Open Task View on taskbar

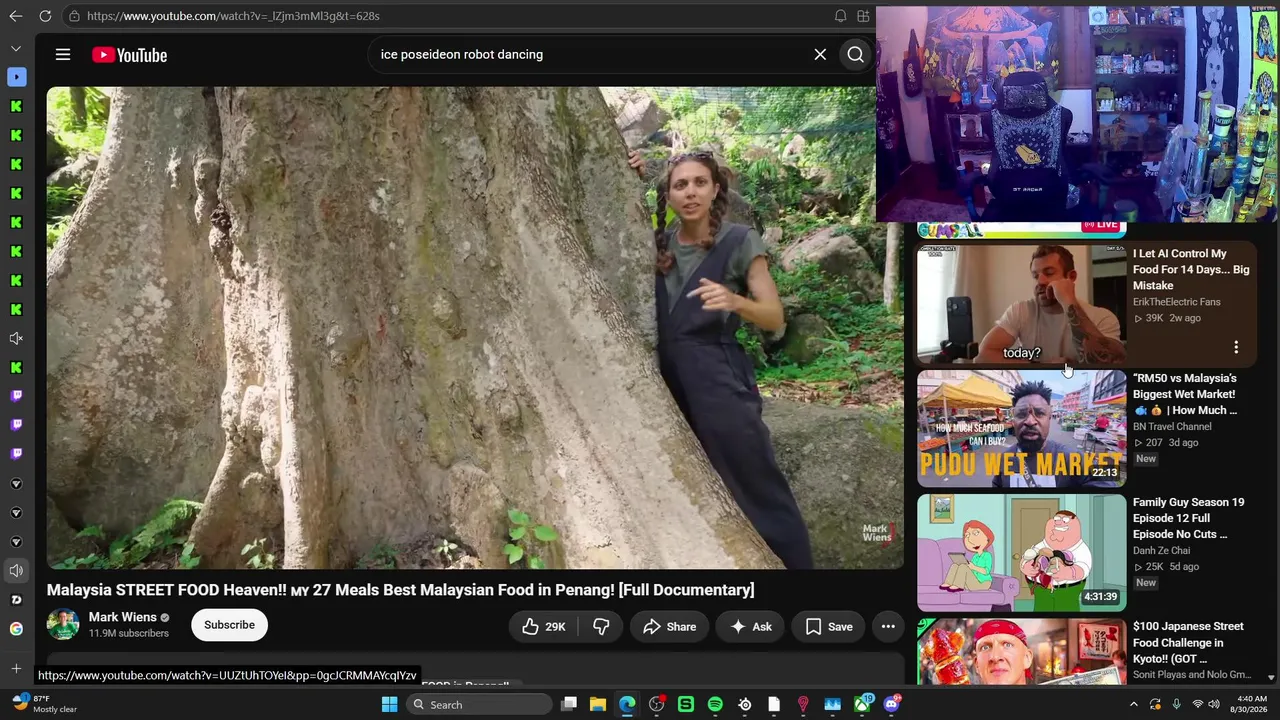569,705
